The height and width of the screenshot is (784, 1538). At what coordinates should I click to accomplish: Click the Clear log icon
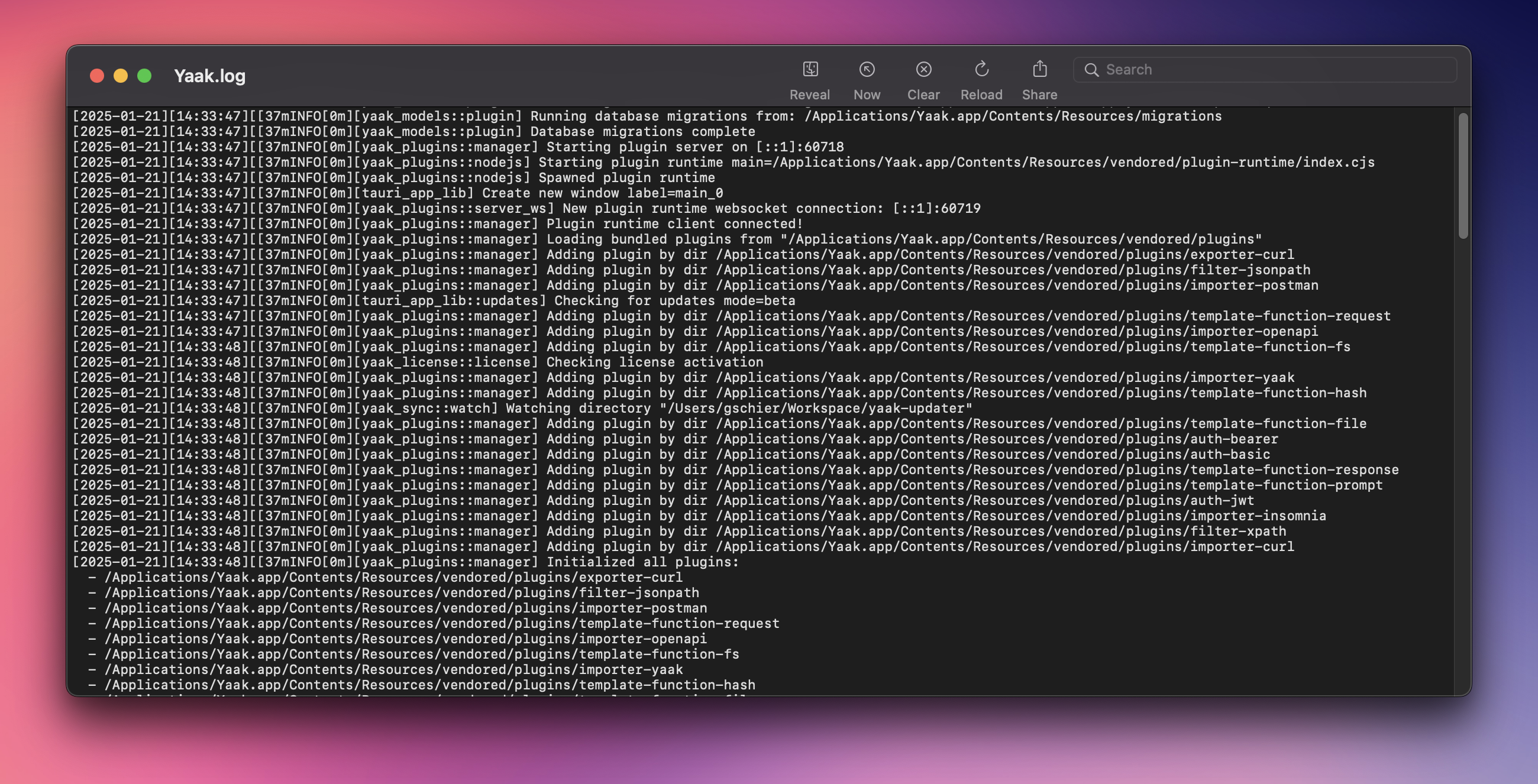click(923, 69)
